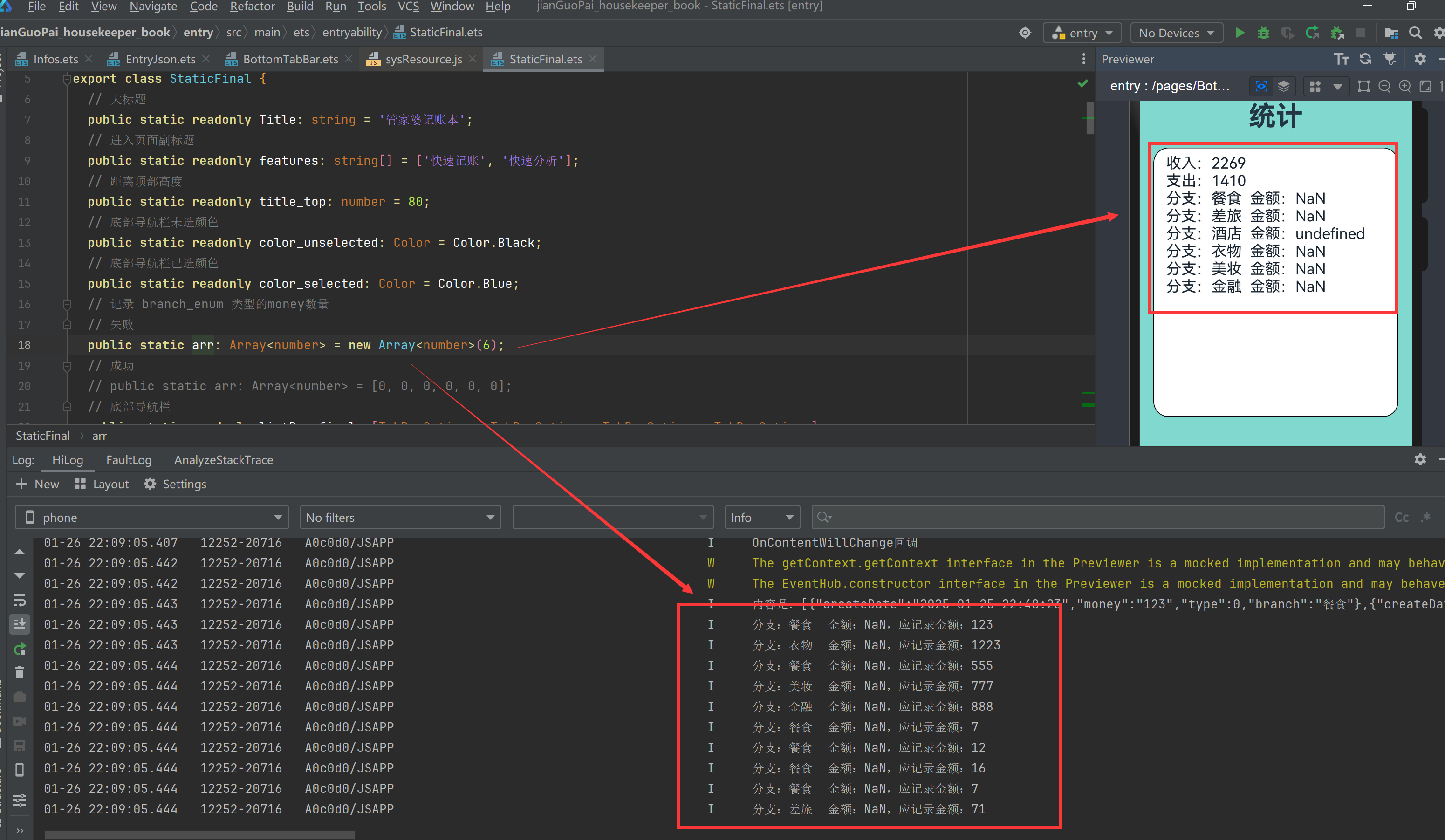Screen dimensions: 1445x840
Task: Open the entry run configuration dropdown
Action: click(x=1082, y=33)
